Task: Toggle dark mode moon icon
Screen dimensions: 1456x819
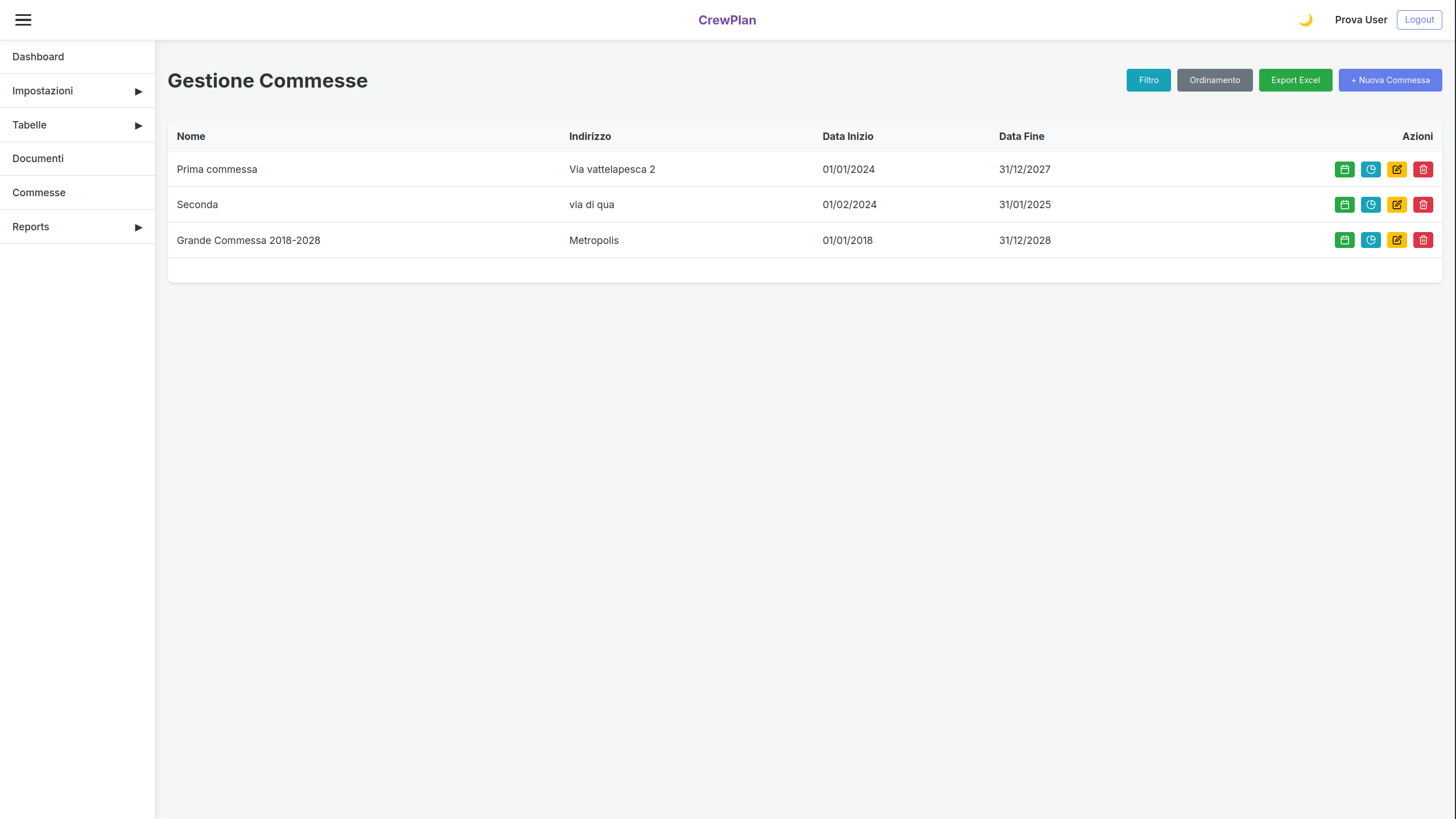Action: click(1305, 20)
